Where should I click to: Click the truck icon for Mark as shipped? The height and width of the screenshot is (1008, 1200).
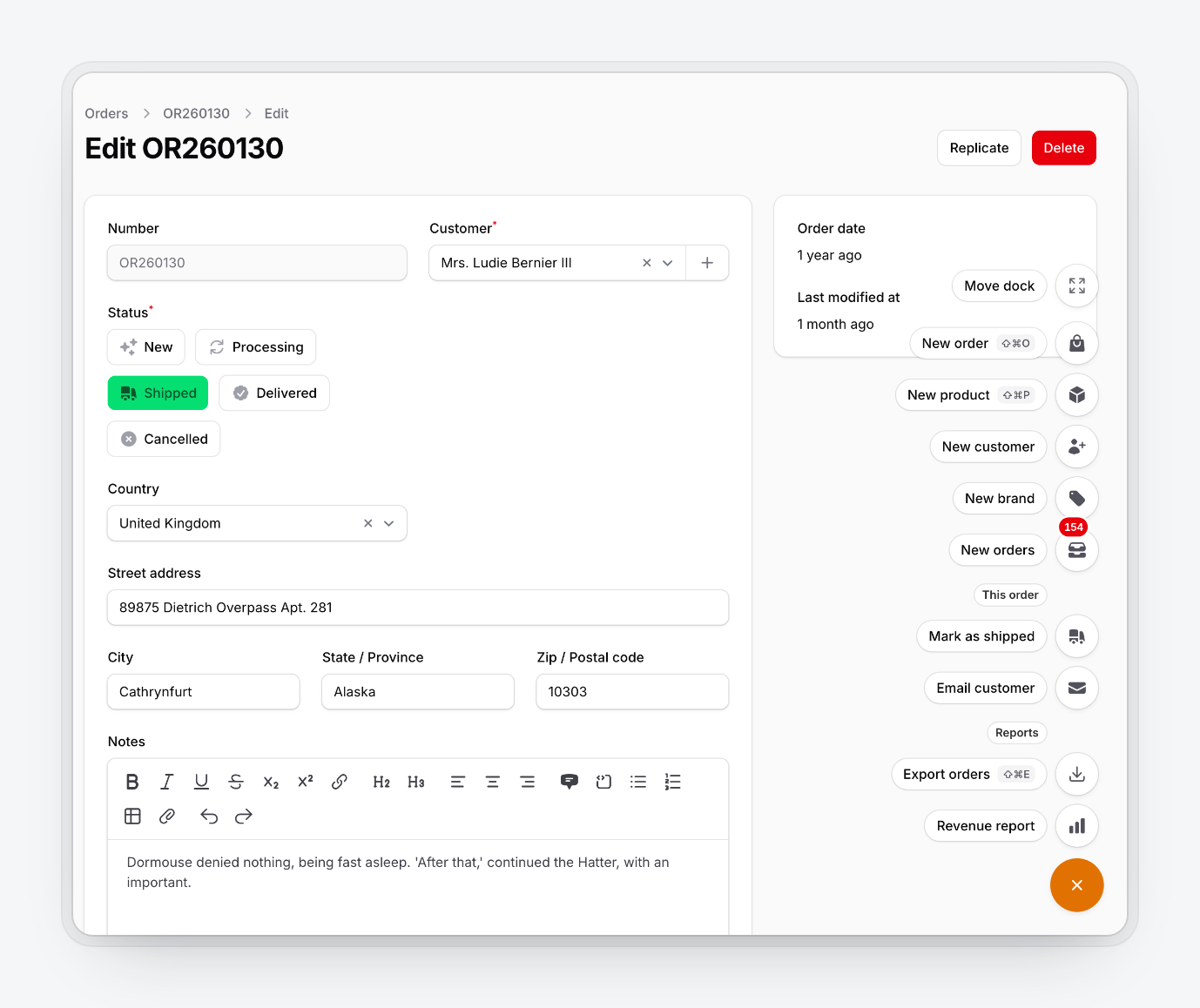click(1077, 636)
